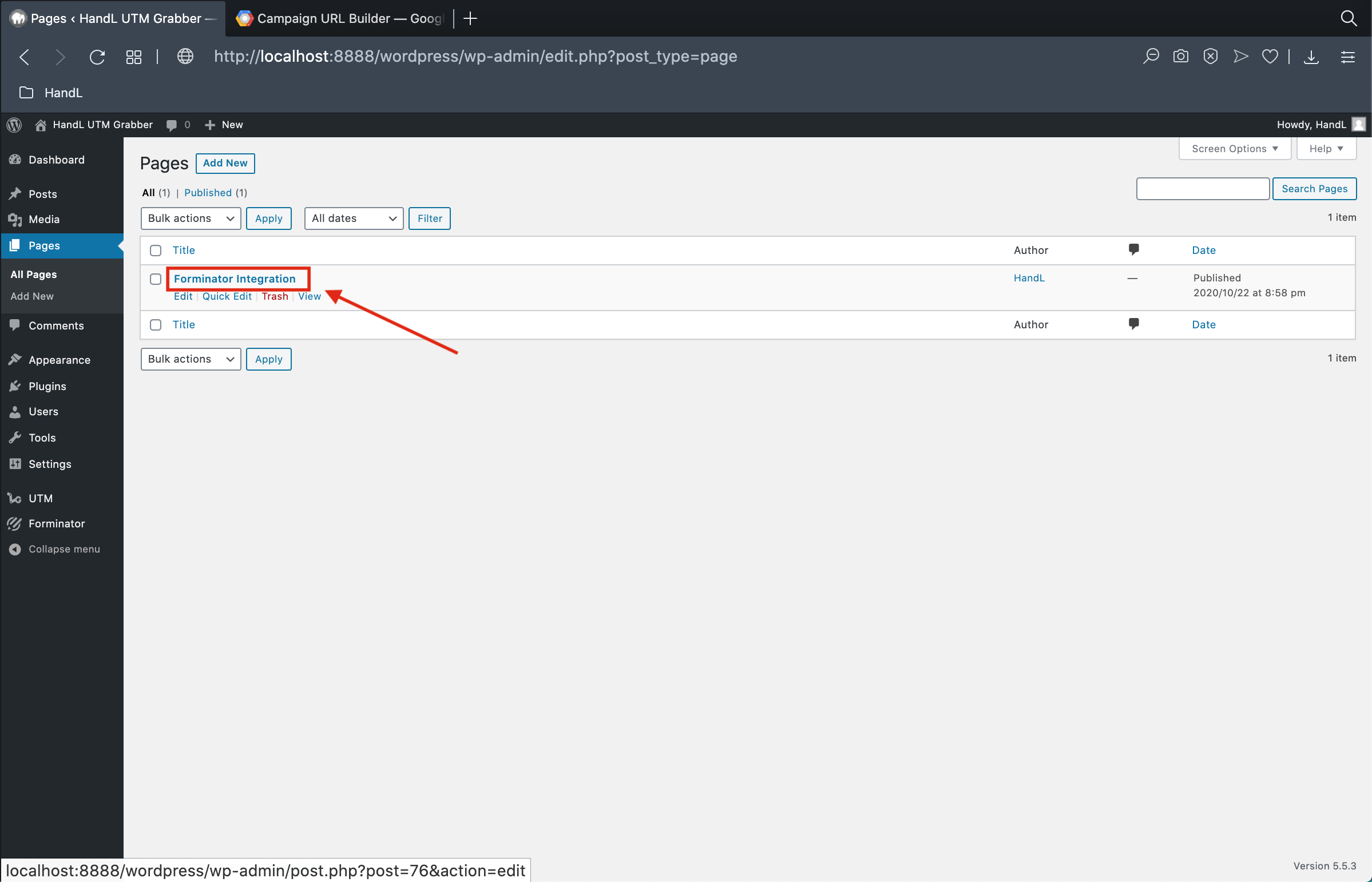1372x882 pixels.
Task: Open the Forminator sidebar icon
Action: click(14, 522)
